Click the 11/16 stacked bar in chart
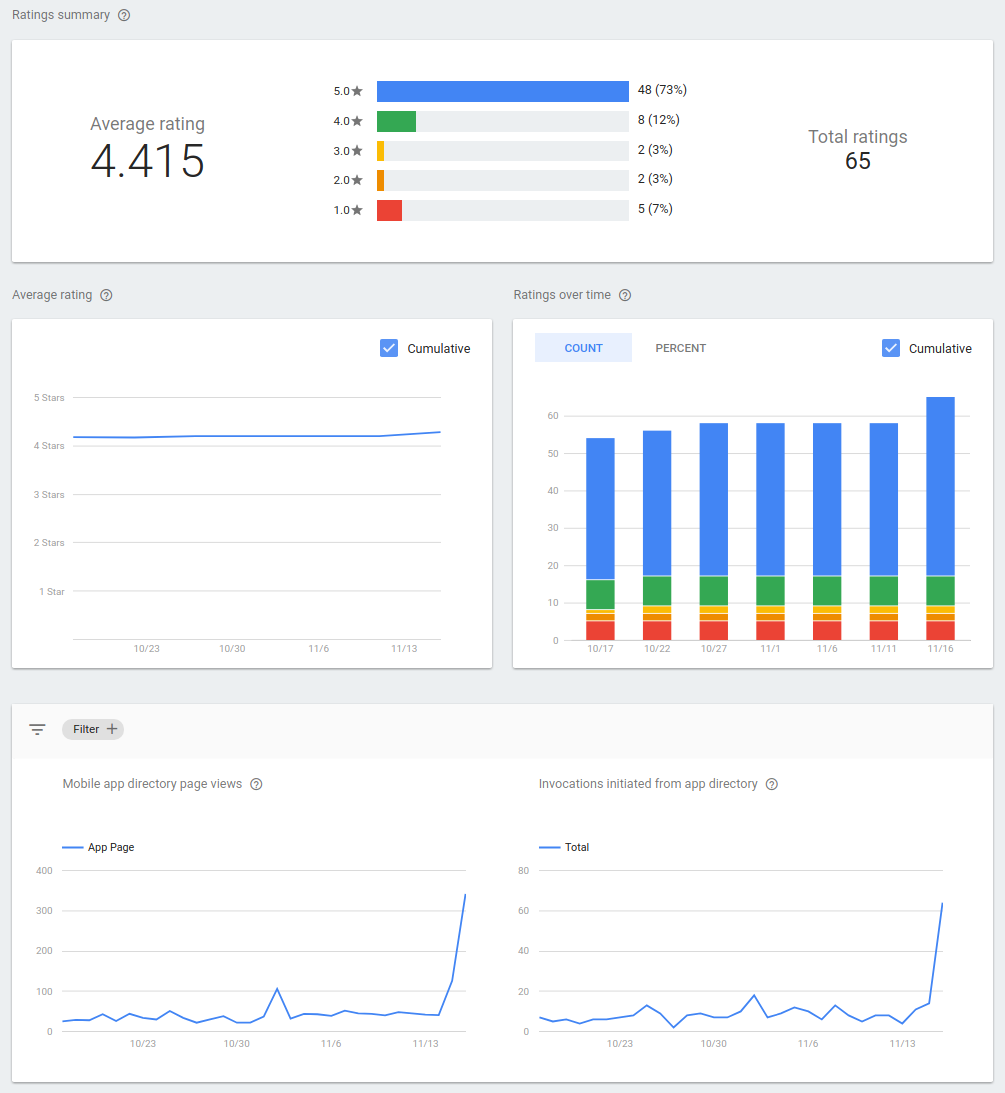The image size is (1005, 1093). [940, 518]
